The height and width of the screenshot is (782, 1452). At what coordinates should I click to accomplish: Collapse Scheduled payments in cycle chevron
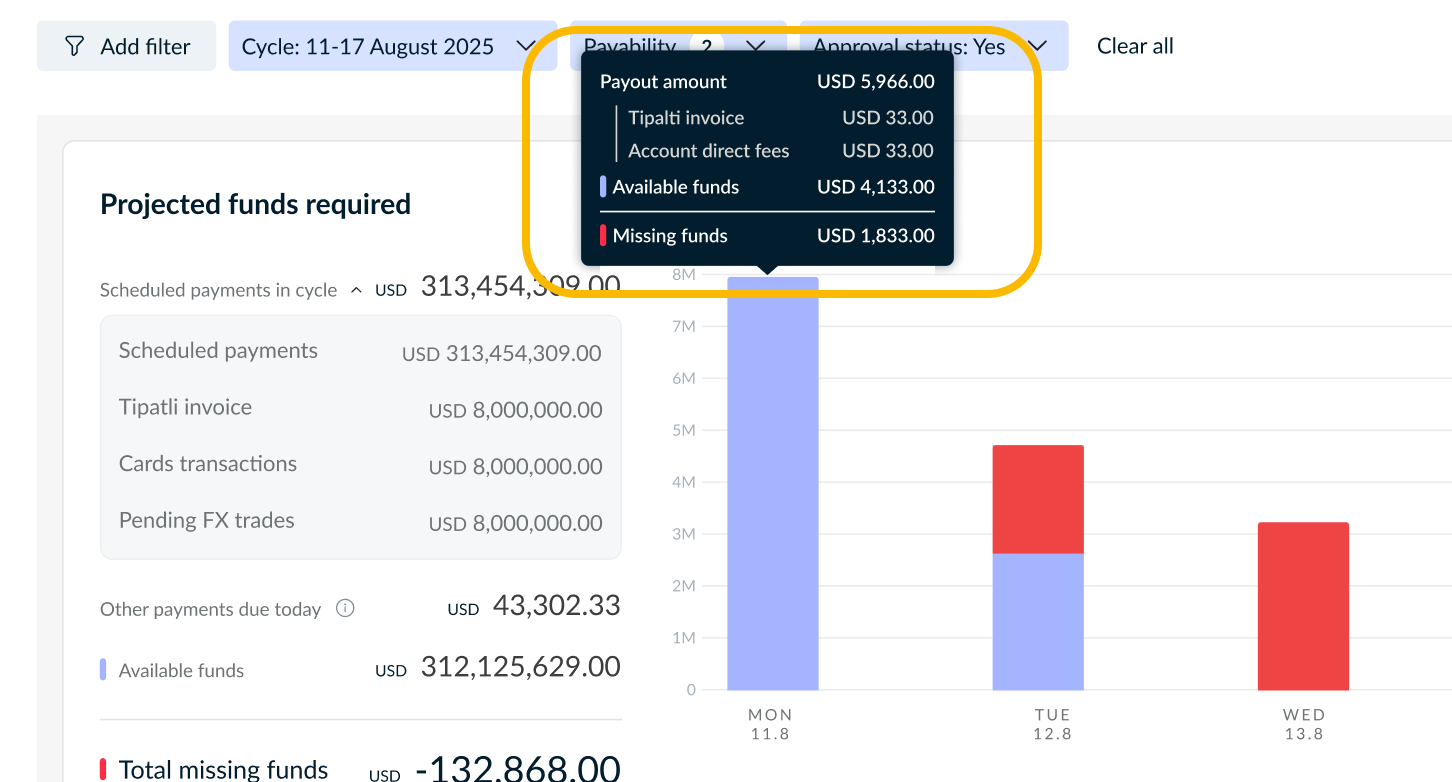coord(356,290)
